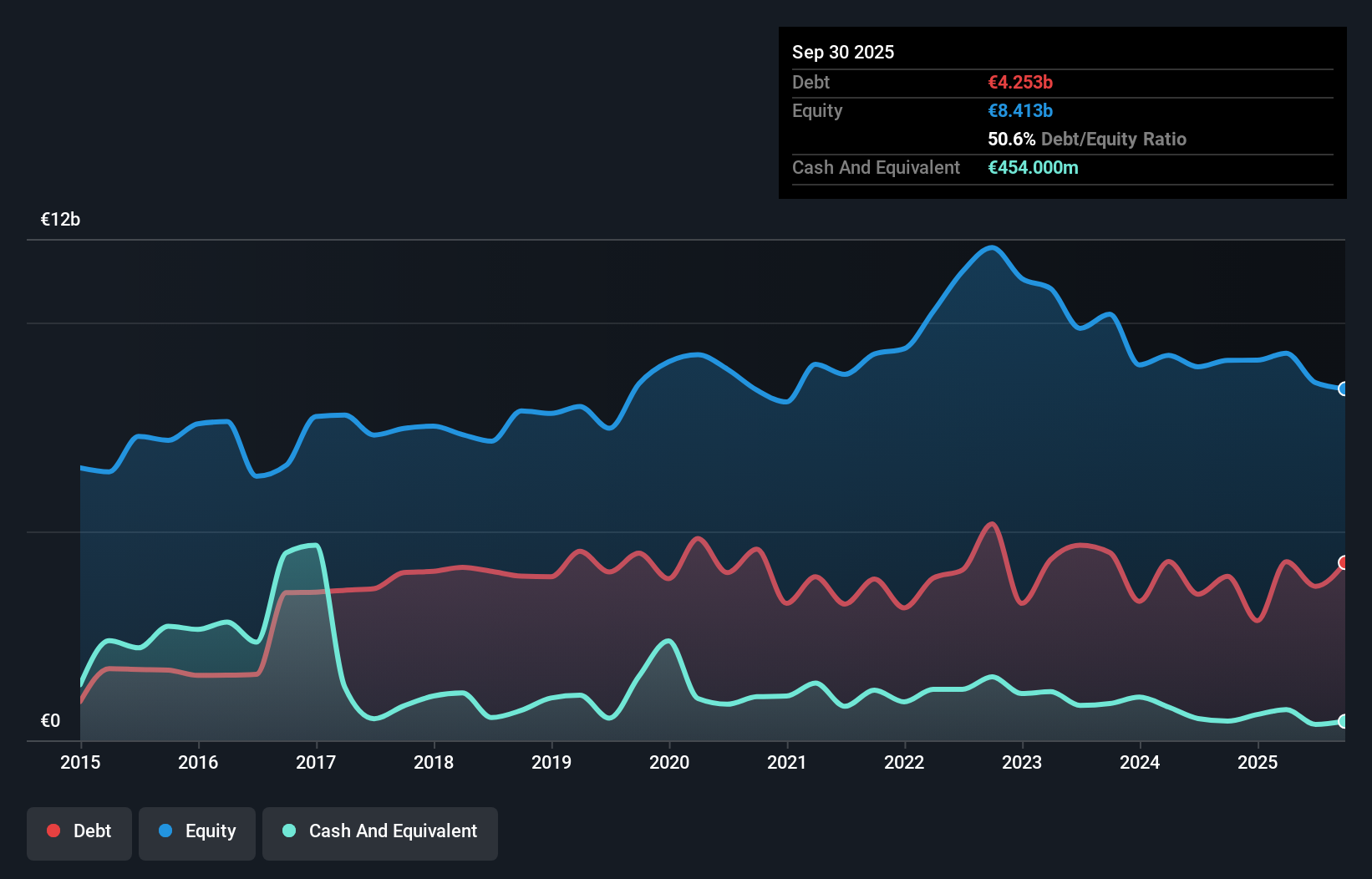The width and height of the screenshot is (1372, 879).
Task: Click the €4.253b Debt value
Action: [x=1019, y=82]
